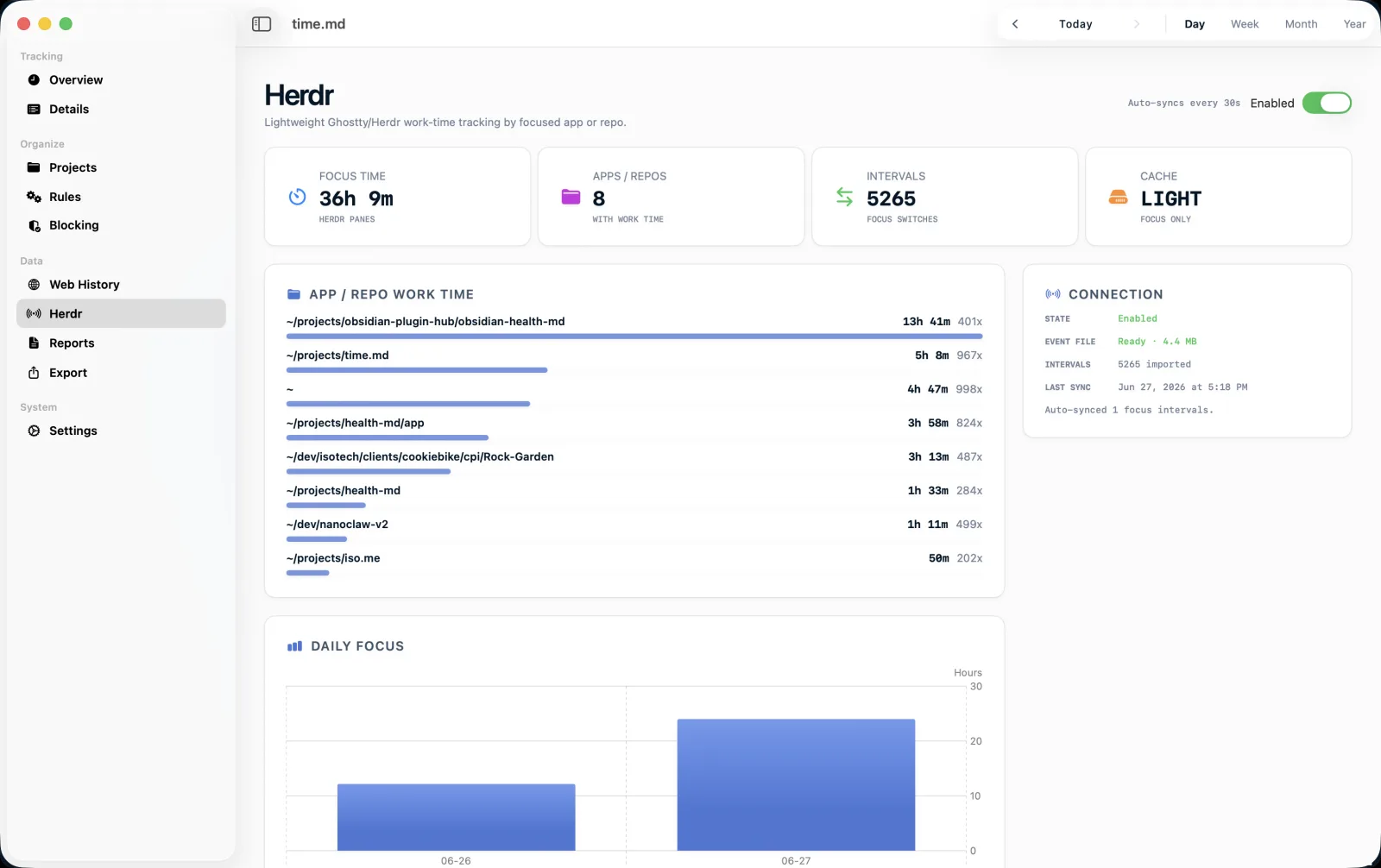
Task: Open the Overview page
Action: click(x=121, y=79)
